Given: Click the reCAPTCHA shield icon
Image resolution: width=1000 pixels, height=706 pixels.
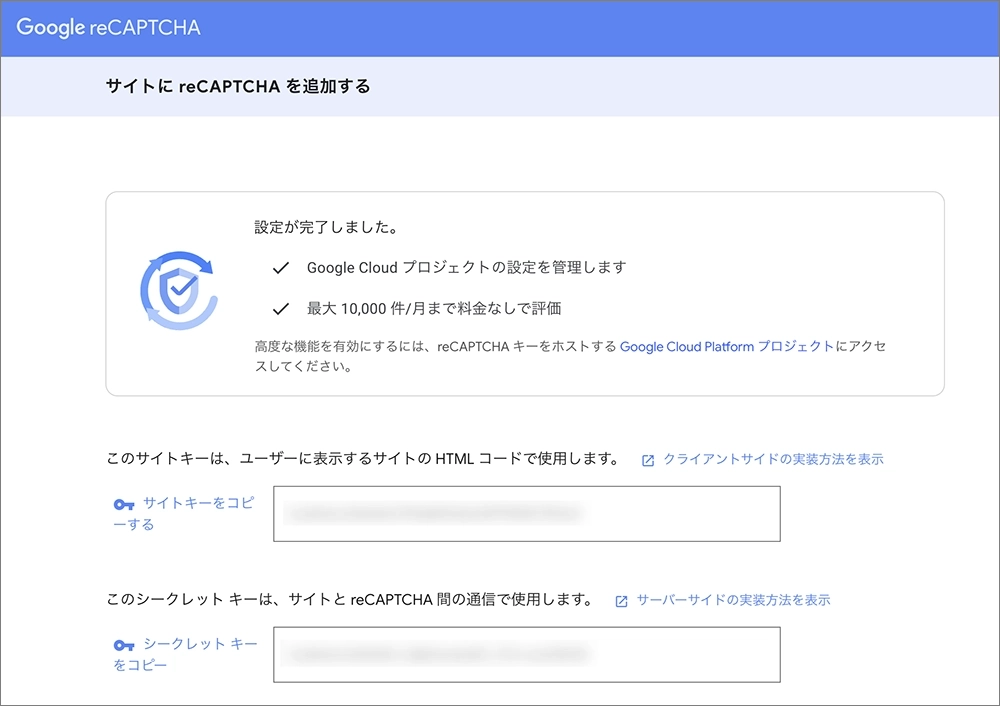Looking at the screenshot, I should pos(176,290).
